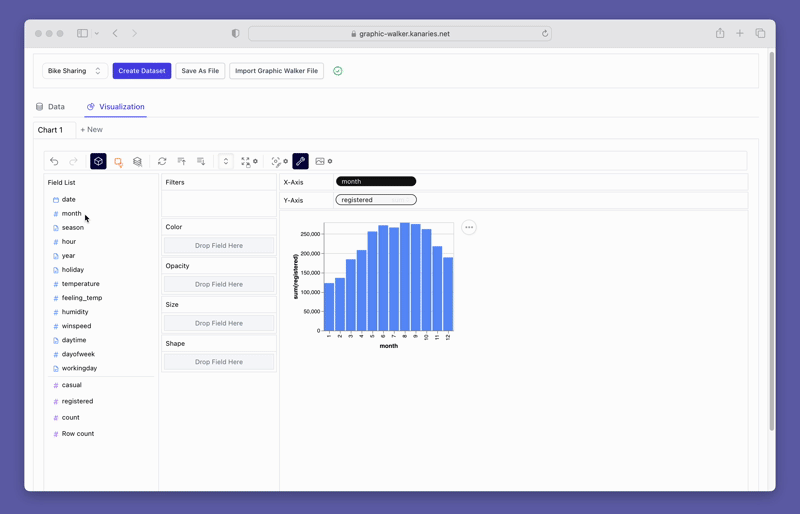Expand the axis resize stepper in toolbar

click(x=226, y=161)
